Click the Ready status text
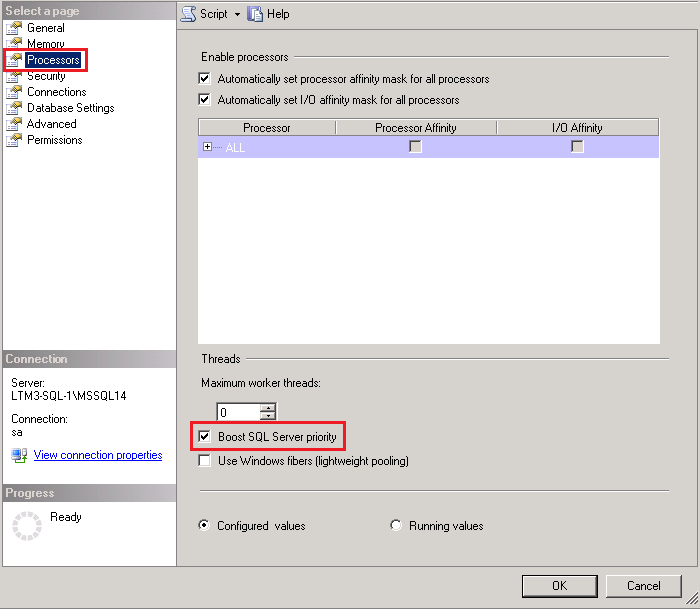 66,517
